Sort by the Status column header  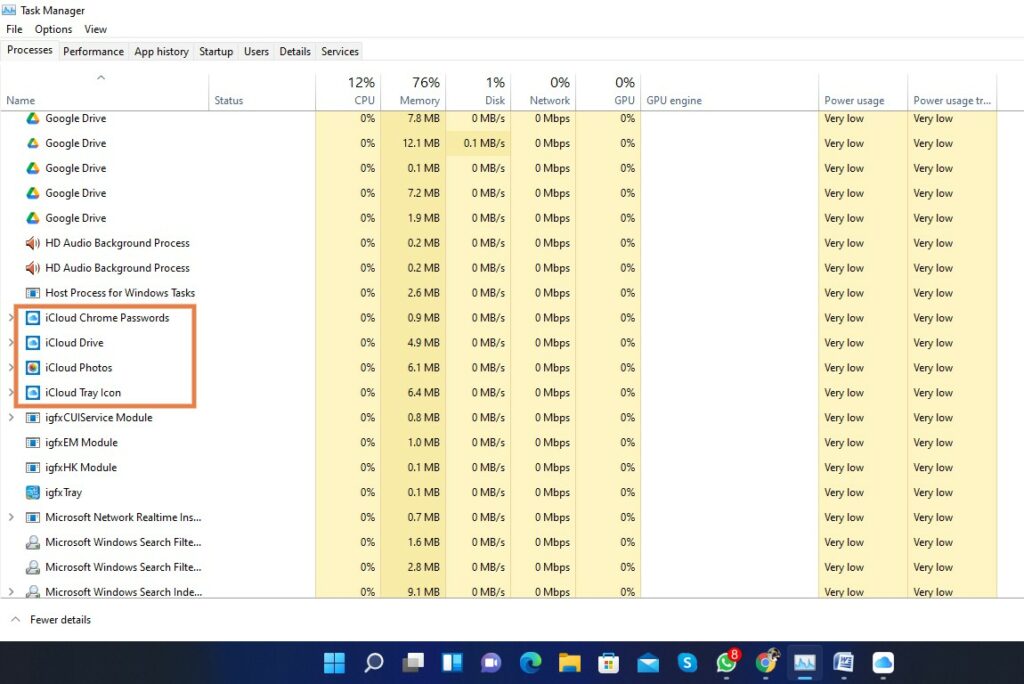pos(262,92)
